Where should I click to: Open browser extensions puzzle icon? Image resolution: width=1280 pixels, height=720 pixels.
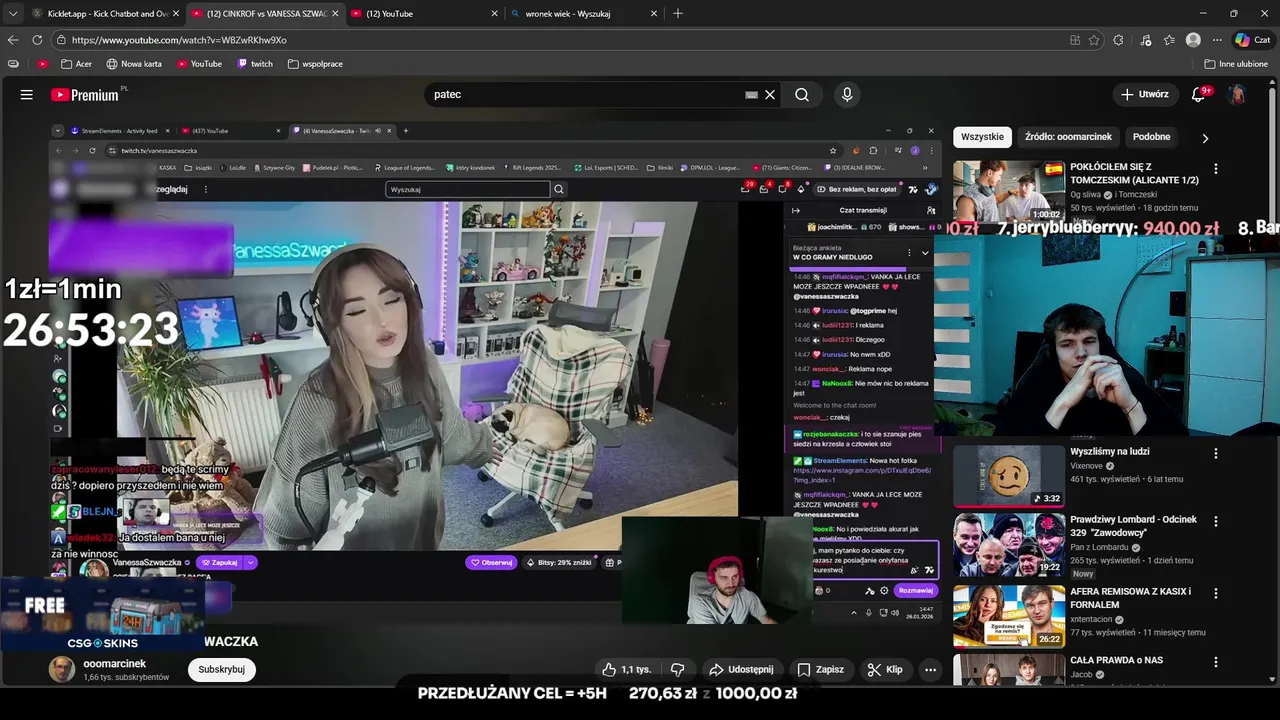click(1118, 40)
